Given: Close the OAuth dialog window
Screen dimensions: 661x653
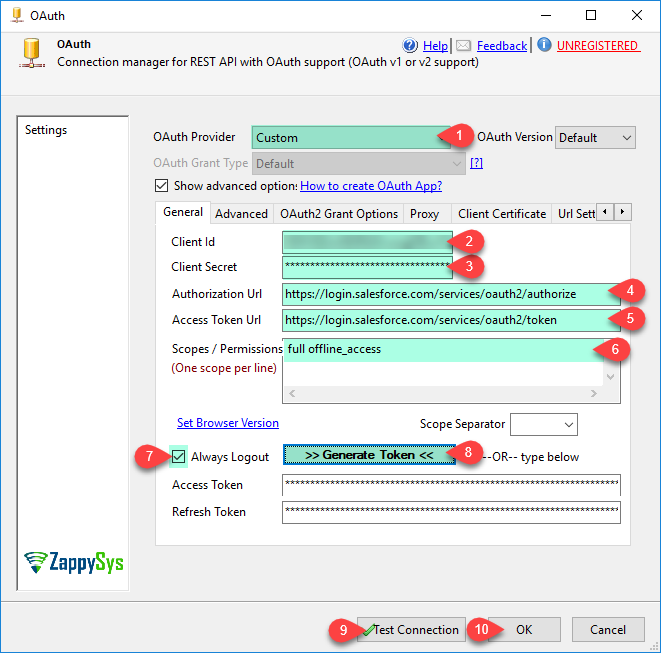Looking at the screenshot, I should [x=637, y=15].
